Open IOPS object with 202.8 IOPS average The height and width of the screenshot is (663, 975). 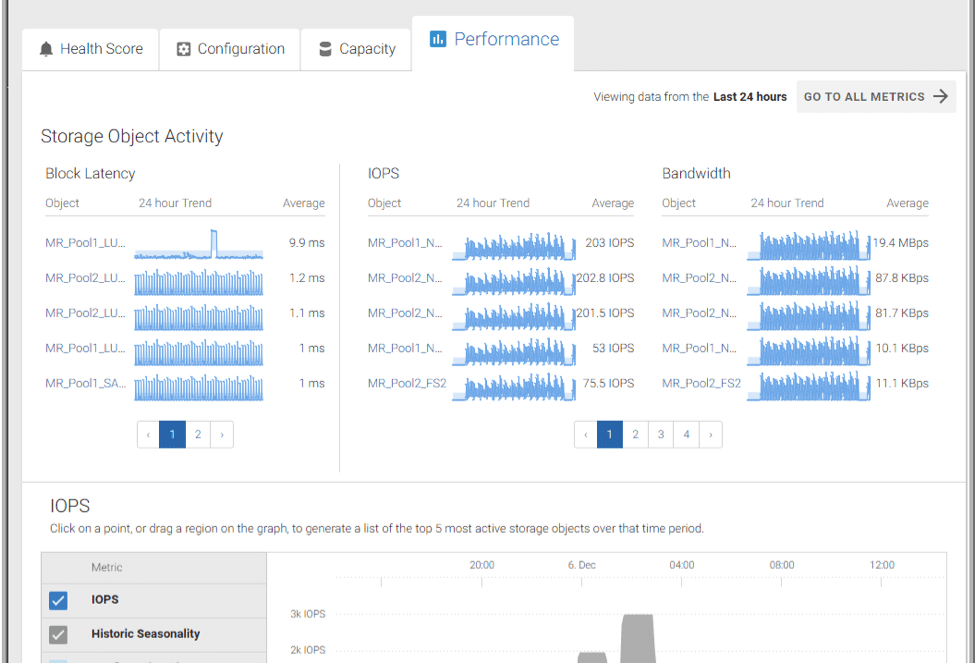point(405,278)
